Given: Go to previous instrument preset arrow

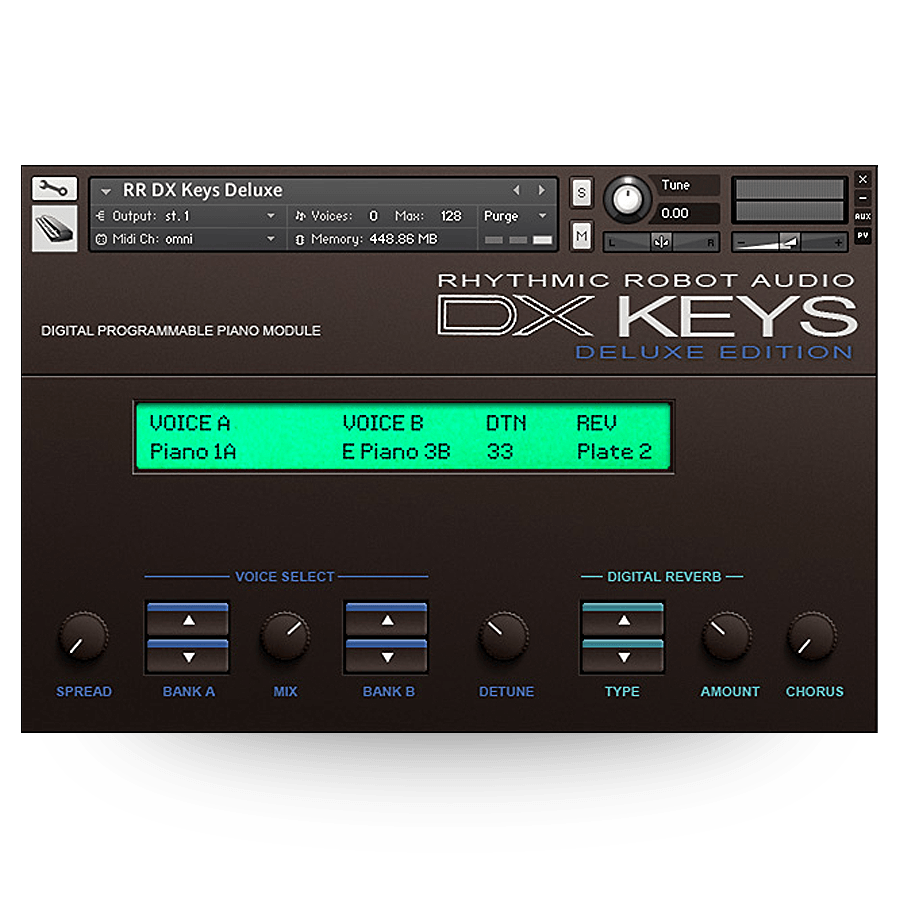Looking at the screenshot, I should tap(516, 190).
